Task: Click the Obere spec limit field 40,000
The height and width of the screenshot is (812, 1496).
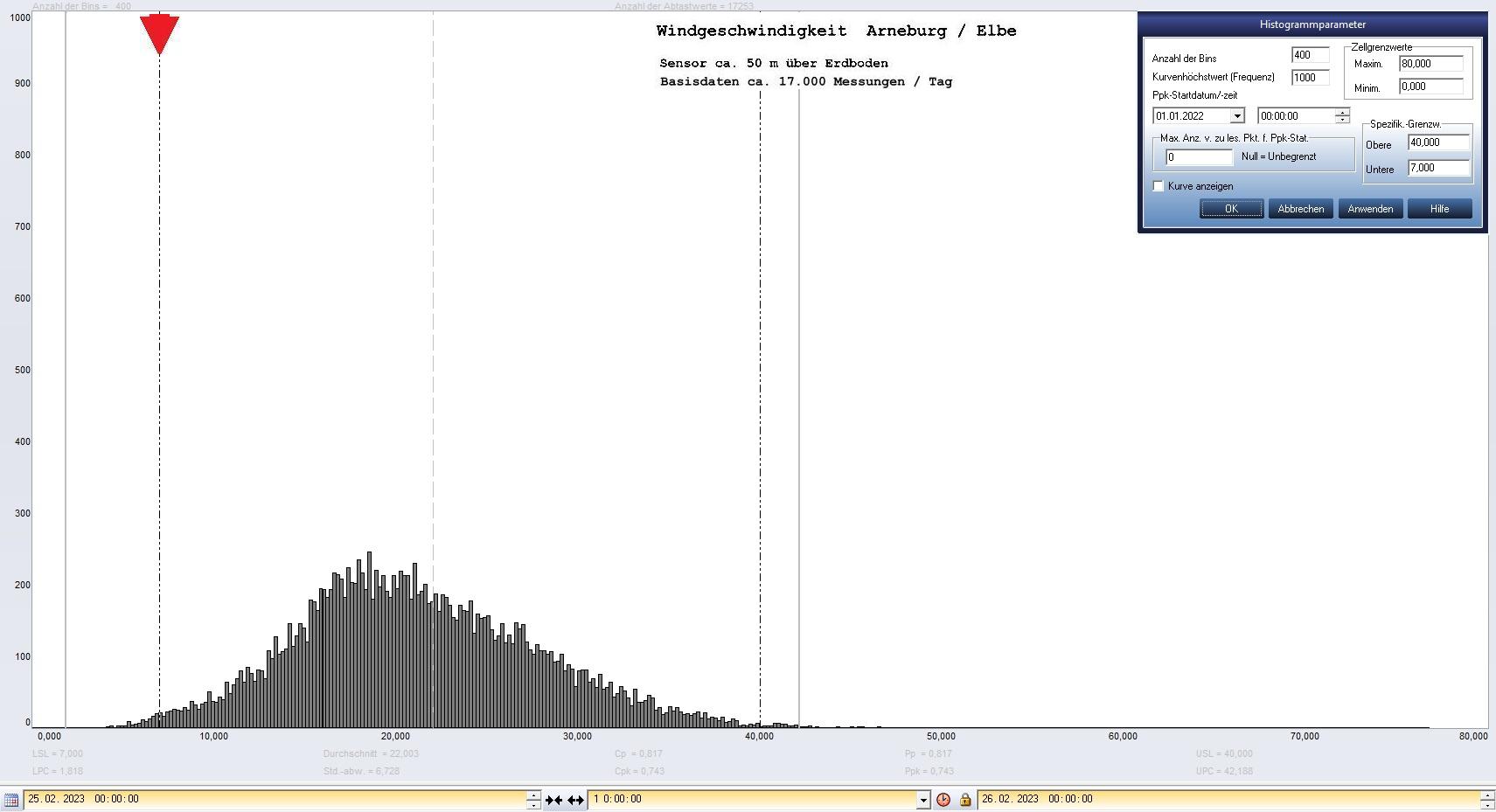Action: [x=1438, y=142]
